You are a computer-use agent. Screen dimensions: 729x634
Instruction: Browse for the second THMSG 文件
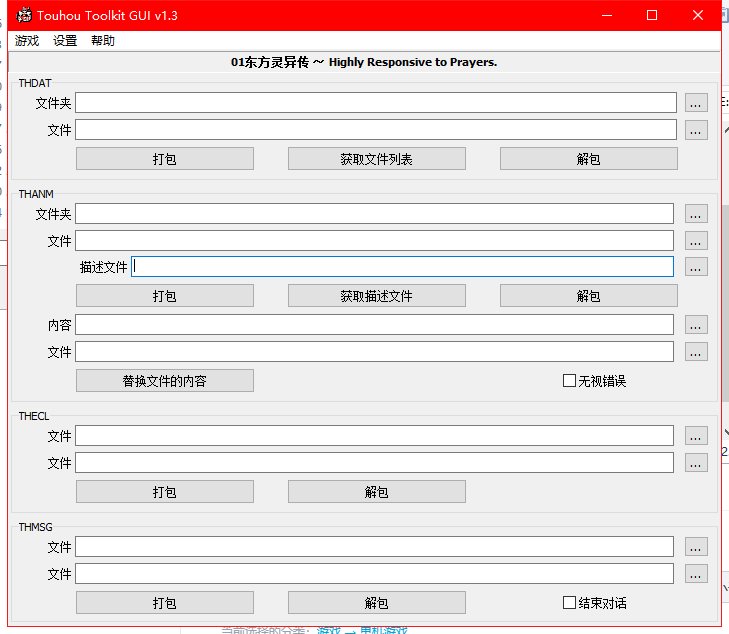click(x=696, y=574)
